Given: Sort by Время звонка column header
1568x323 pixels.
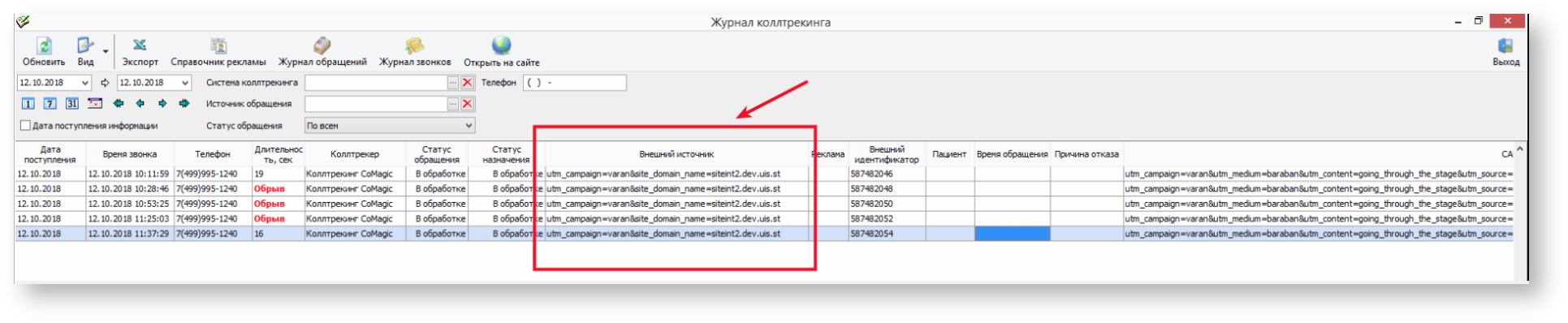Looking at the screenshot, I should point(130,154).
